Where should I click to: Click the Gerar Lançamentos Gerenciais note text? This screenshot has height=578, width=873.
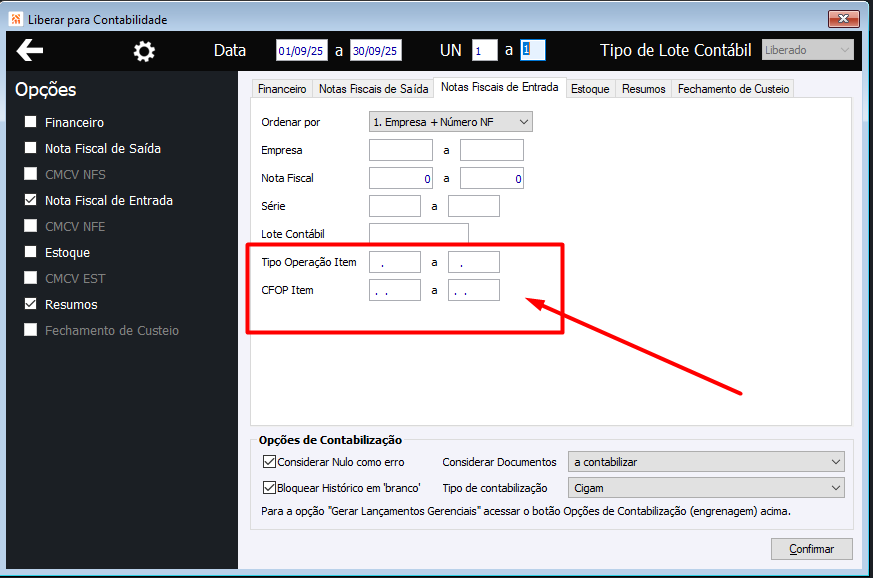[526, 511]
